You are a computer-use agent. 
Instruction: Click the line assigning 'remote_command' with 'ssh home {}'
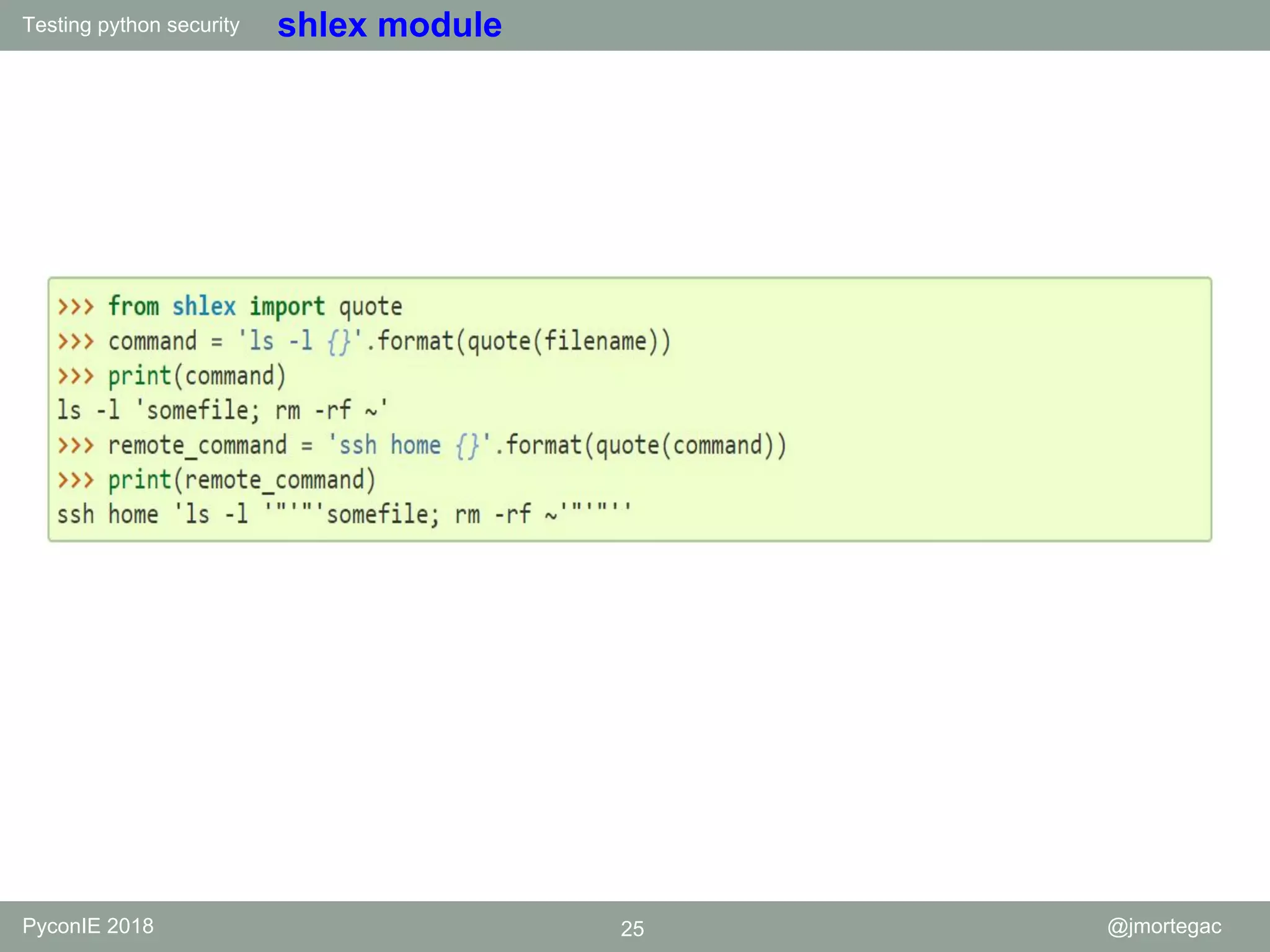pos(422,446)
